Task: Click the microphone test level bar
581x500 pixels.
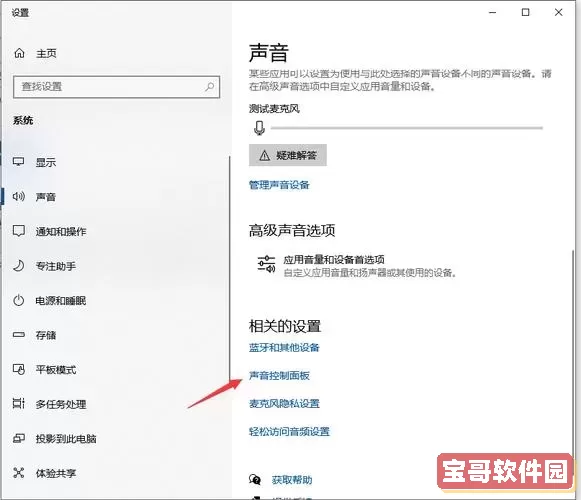Action: point(406,128)
